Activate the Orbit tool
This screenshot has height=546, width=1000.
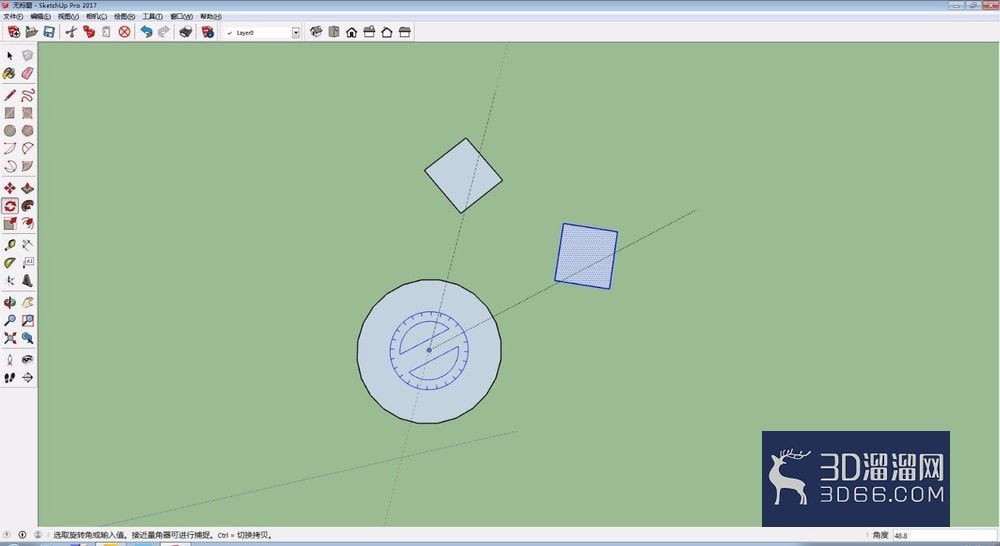click(10, 302)
